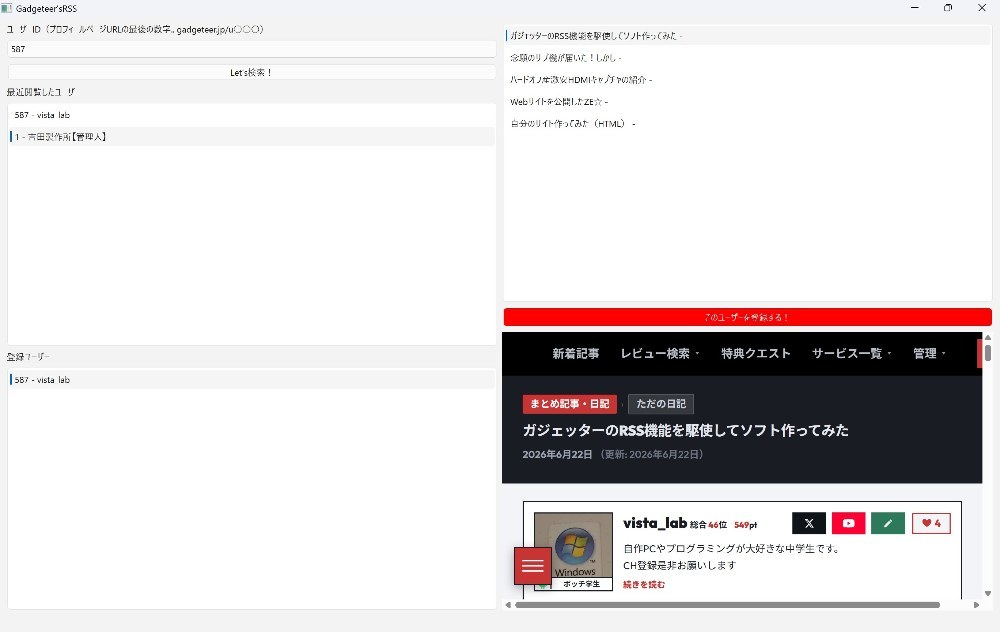Click the web view vertical scrollbar thumb
Viewport: 1000px width, 632px height.
(x=988, y=353)
